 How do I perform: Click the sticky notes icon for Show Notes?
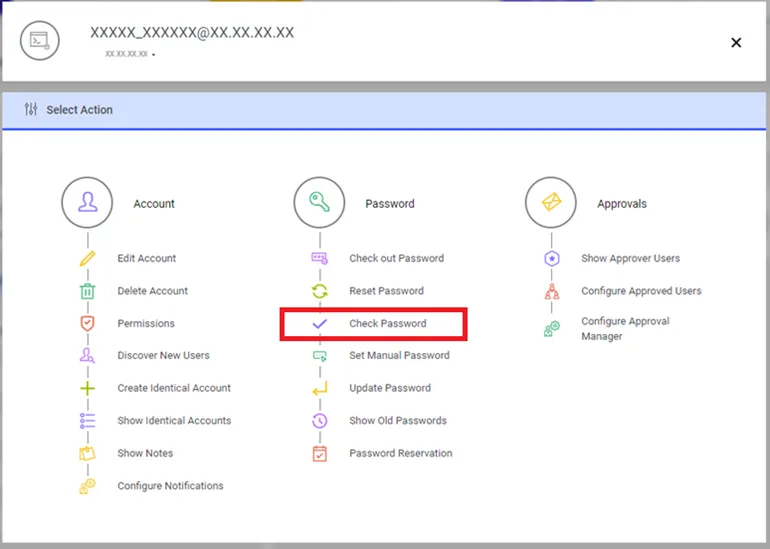tap(87, 453)
